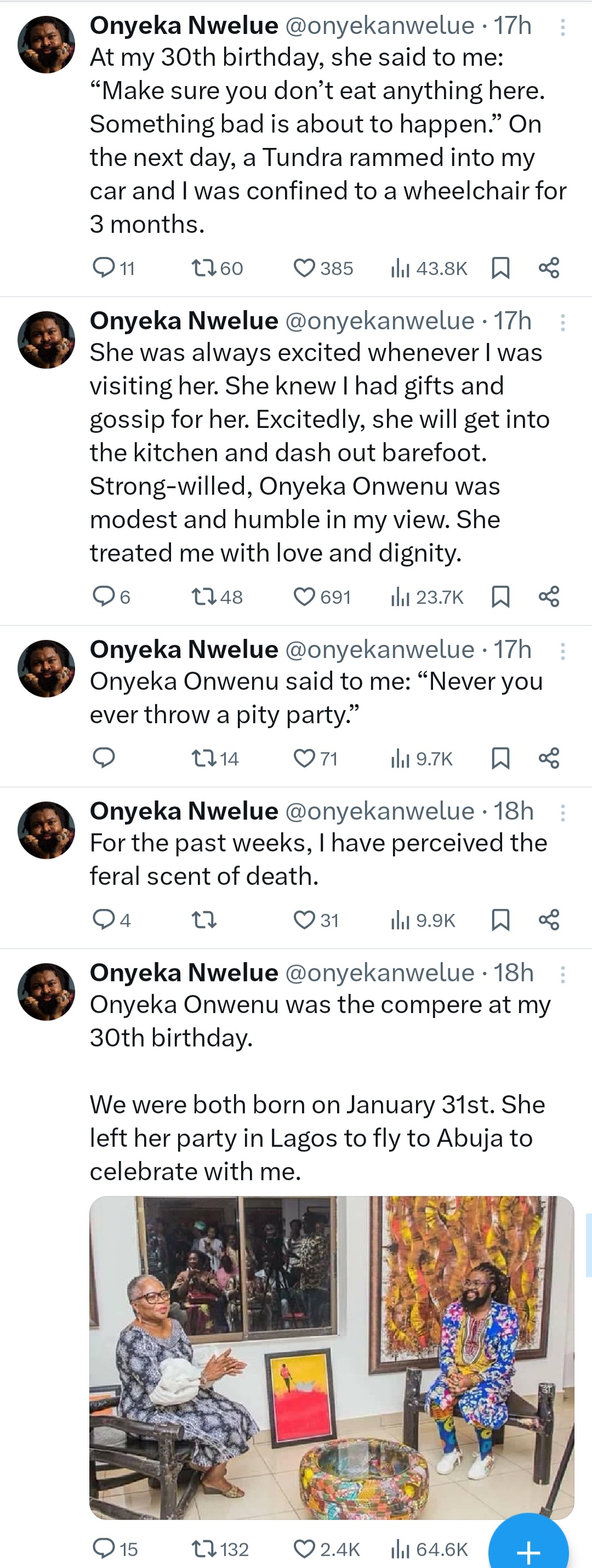
Task: Open overflow menu on 'love and dignity' tweet
Action: click(x=563, y=322)
